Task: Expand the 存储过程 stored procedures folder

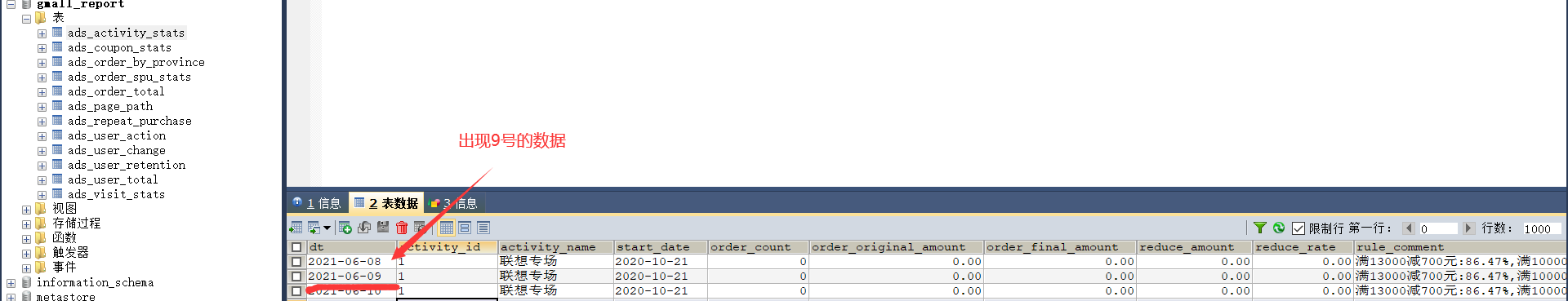Action: [x=26, y=224]
